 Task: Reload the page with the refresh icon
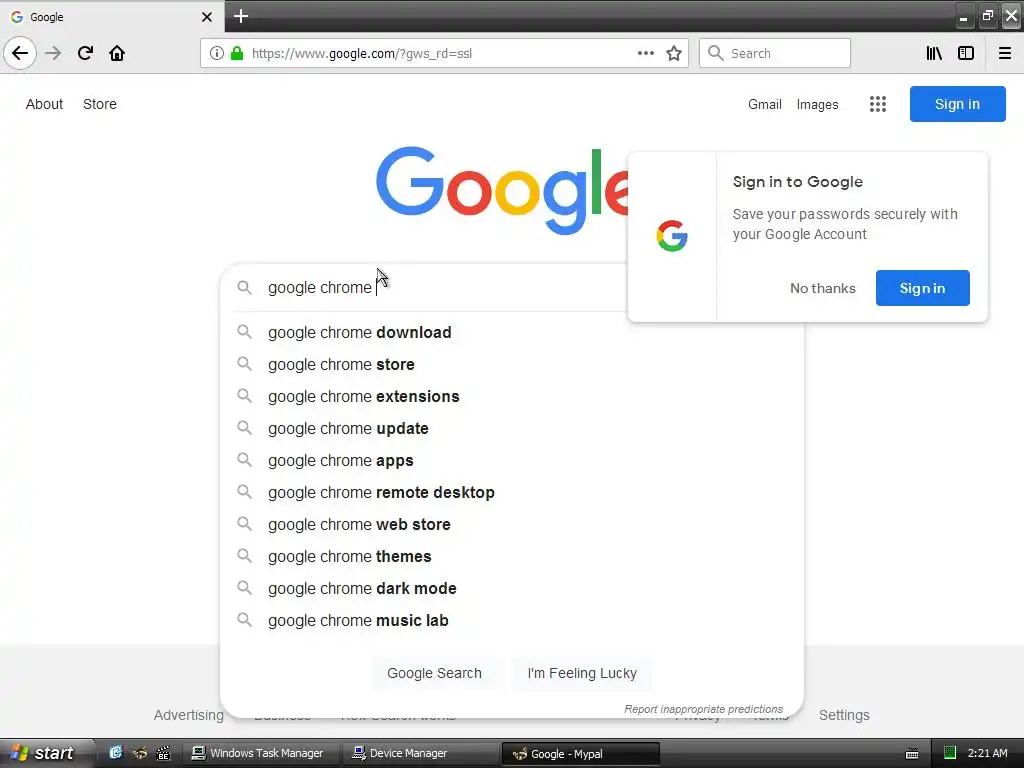pos(85,53)
